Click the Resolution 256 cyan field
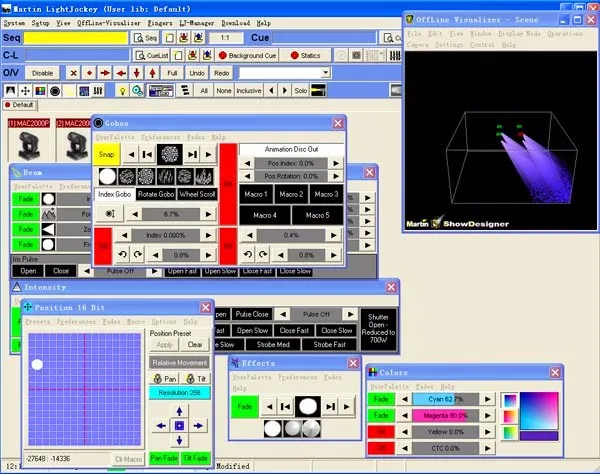Screen dimensions: 600x474 (180, 393)
